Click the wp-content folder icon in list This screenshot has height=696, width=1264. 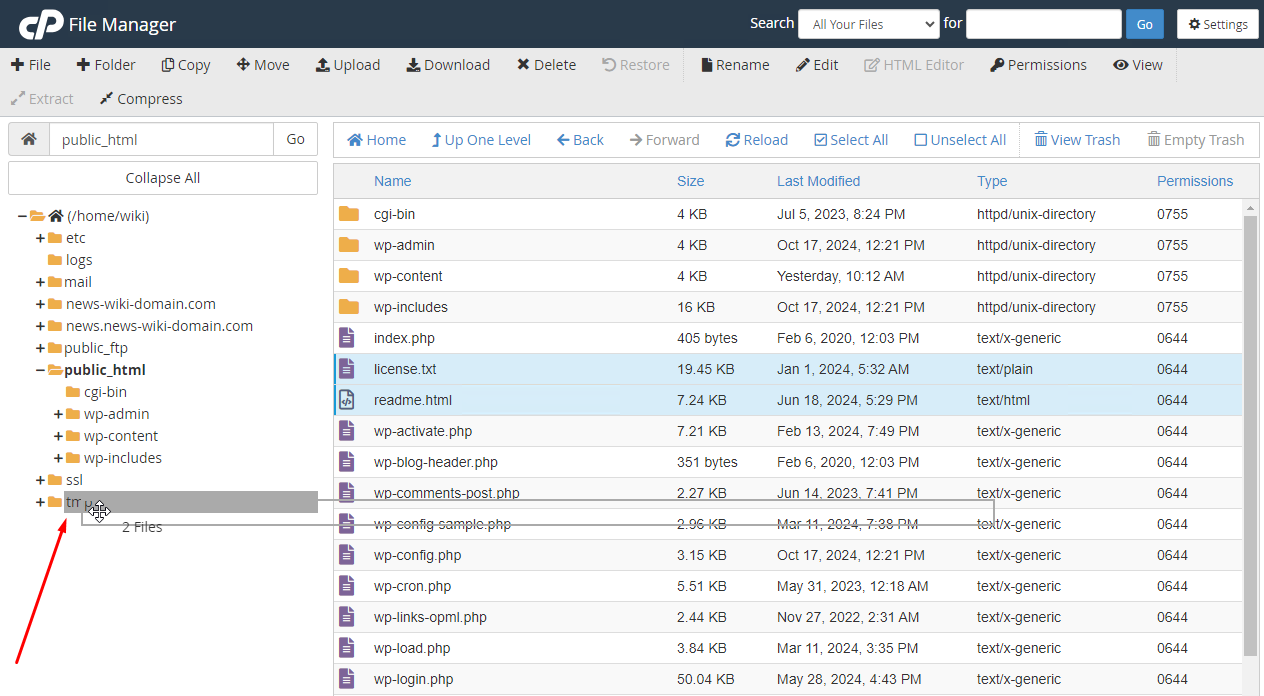(348, 276)
